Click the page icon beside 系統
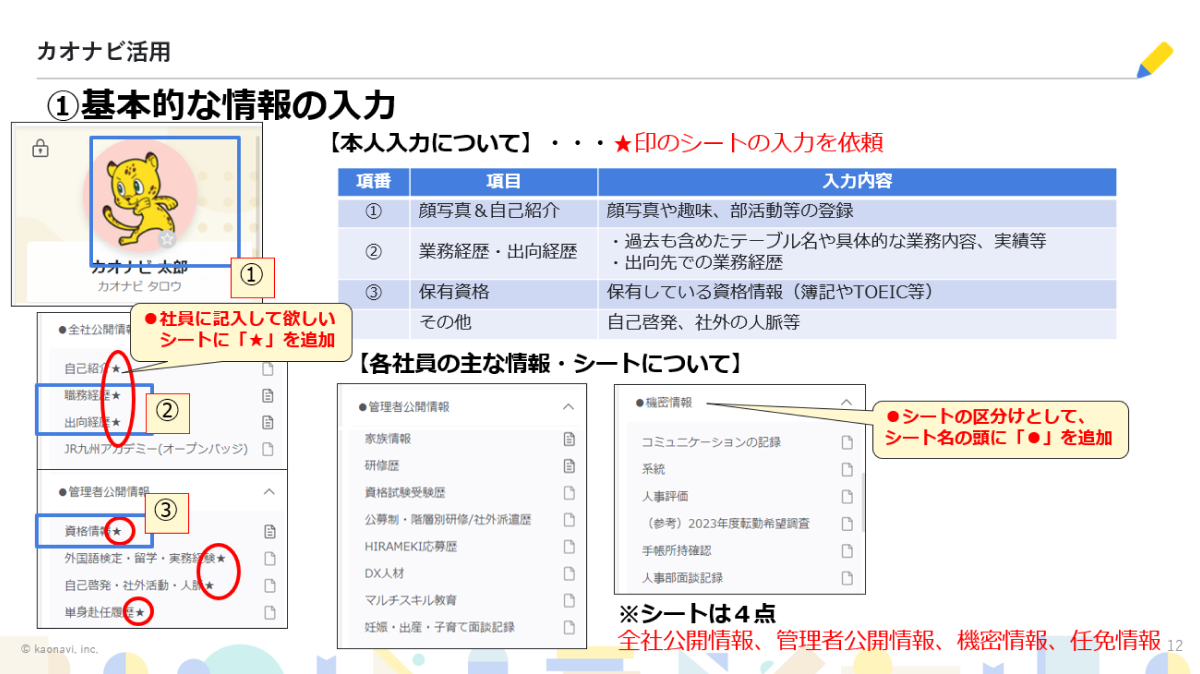The image size is (1200, 674). tap(847, 469)
